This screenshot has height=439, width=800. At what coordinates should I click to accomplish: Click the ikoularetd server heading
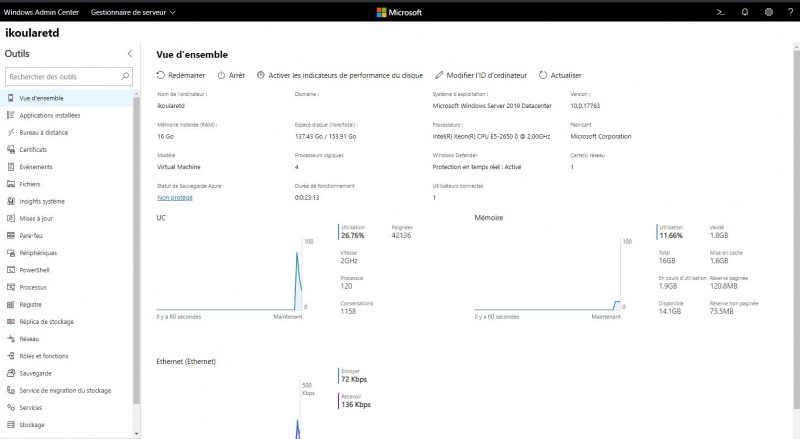(32, 33)
